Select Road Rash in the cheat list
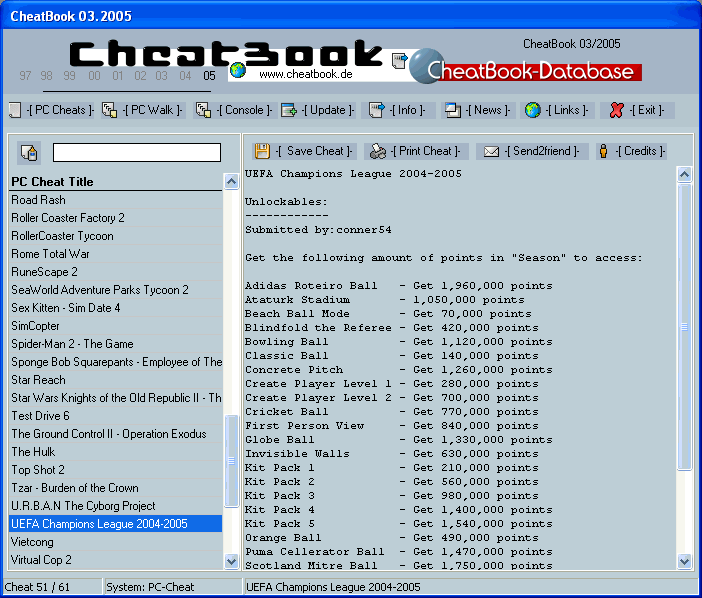 (x=116, y=200)
